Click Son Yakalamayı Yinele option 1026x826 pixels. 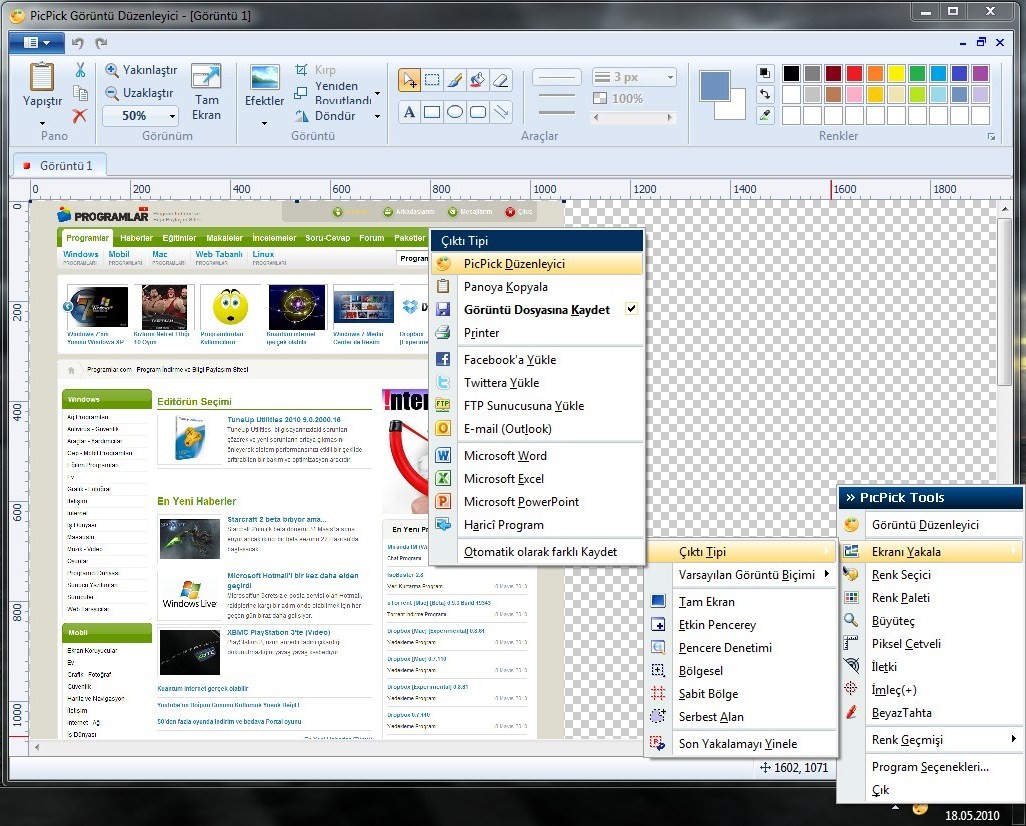click(x=742, y=744)
